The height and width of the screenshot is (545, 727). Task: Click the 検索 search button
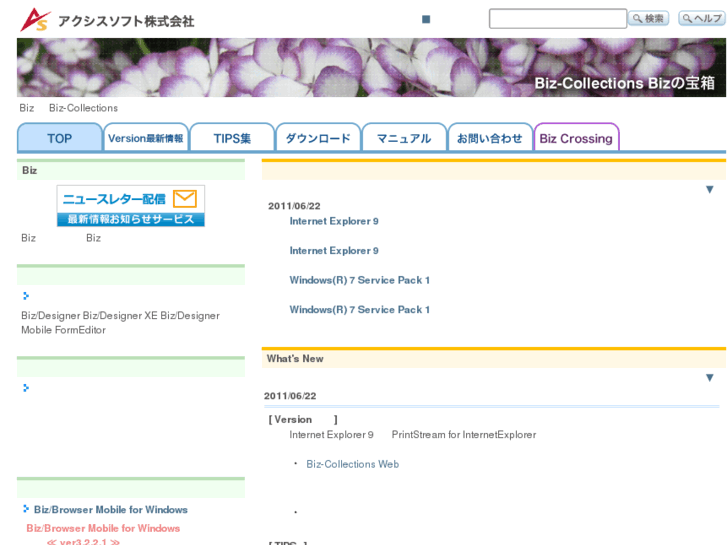click(649, 18)
